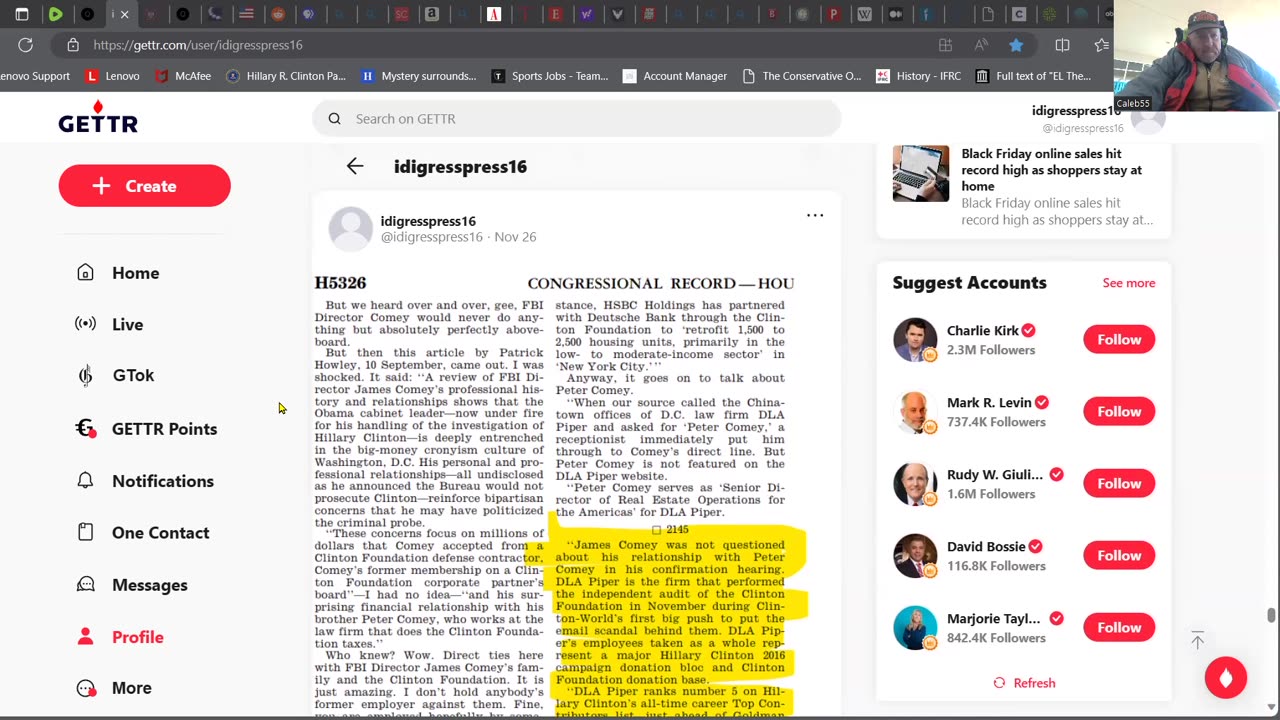Follow Marjorie Taylor Greene

click(1119, 627)
